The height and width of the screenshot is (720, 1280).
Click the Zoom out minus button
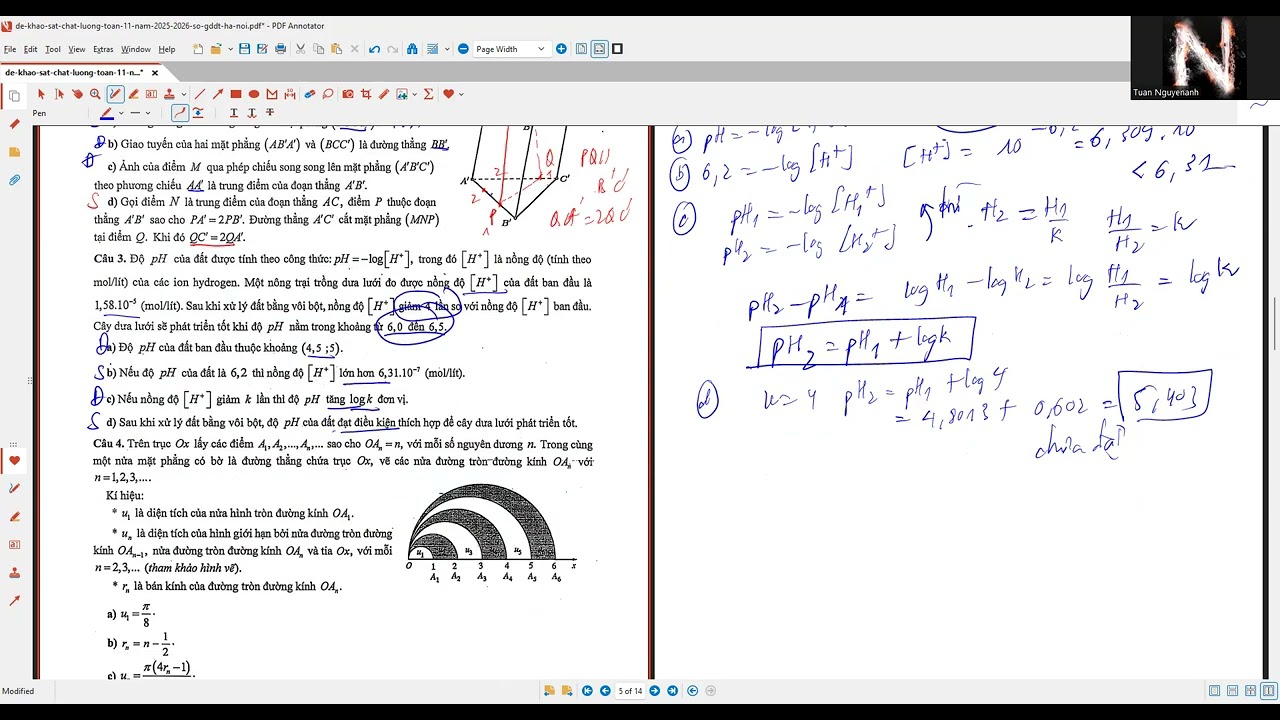click(x=463, y=49)
